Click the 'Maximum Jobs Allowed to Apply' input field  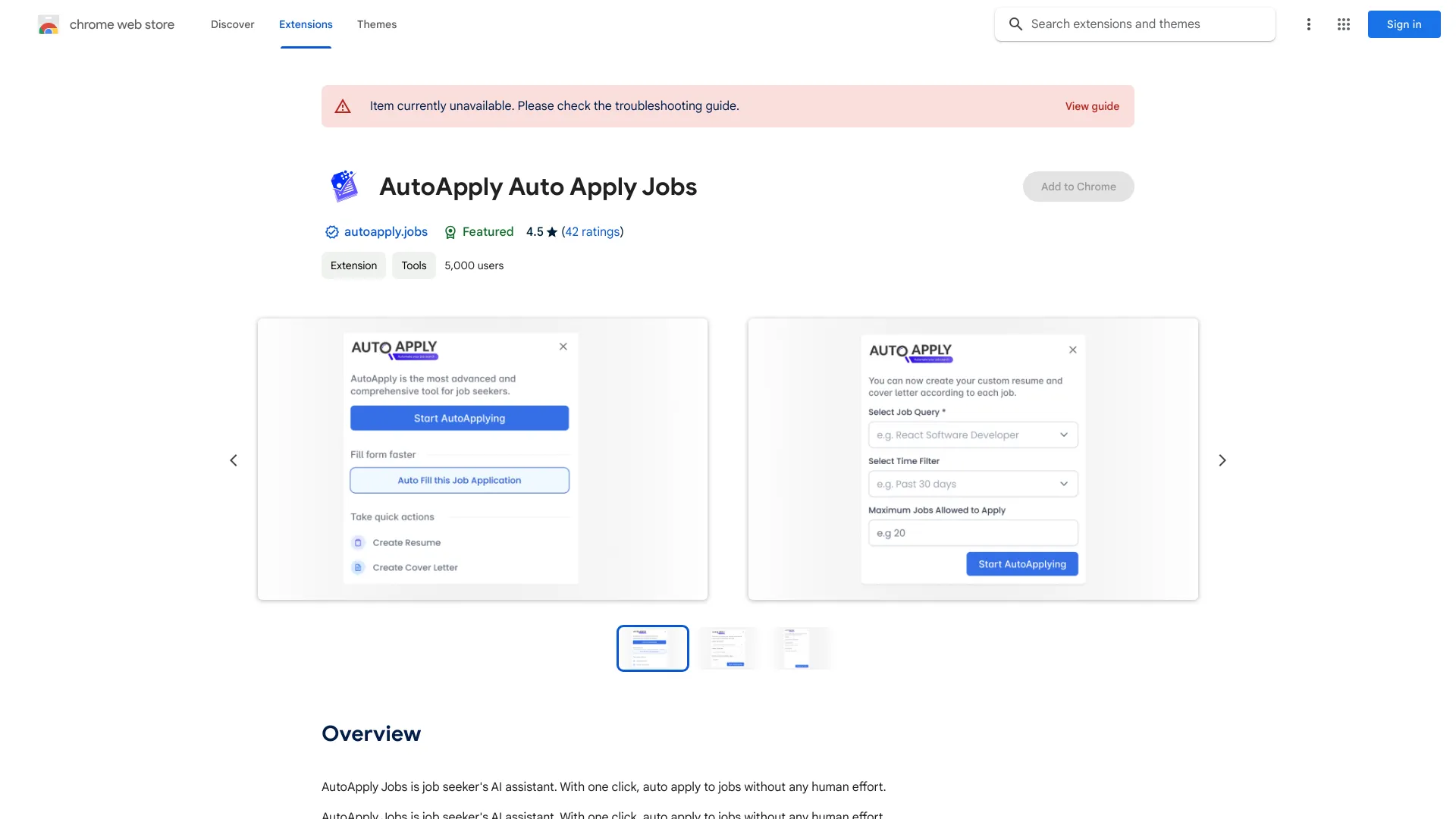pos(971,532)
